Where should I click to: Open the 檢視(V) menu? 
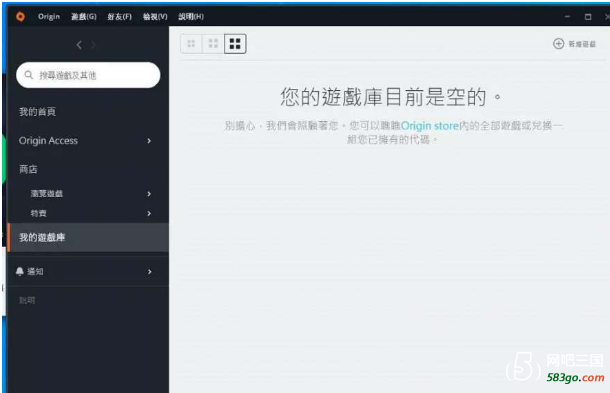155,17
